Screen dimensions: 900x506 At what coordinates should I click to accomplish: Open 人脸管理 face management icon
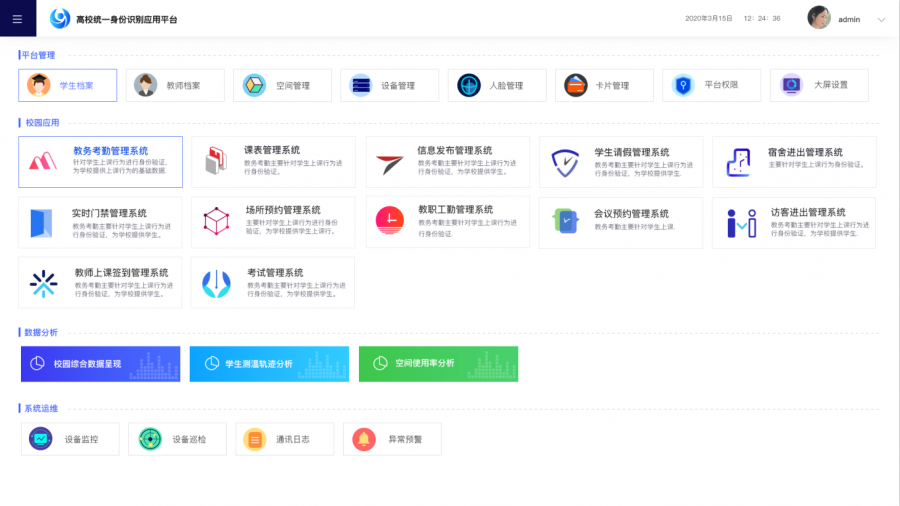pos(469,85)
